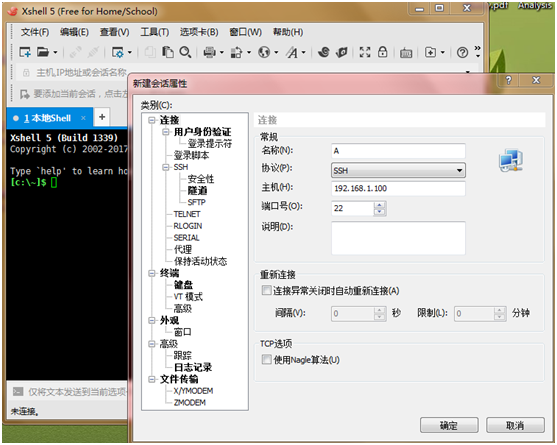Collapse the 用户身份验证 tree node
Image resolution: width=557 pixels, height=445 pixels.
pyautogui.click(x=166, y=132)
